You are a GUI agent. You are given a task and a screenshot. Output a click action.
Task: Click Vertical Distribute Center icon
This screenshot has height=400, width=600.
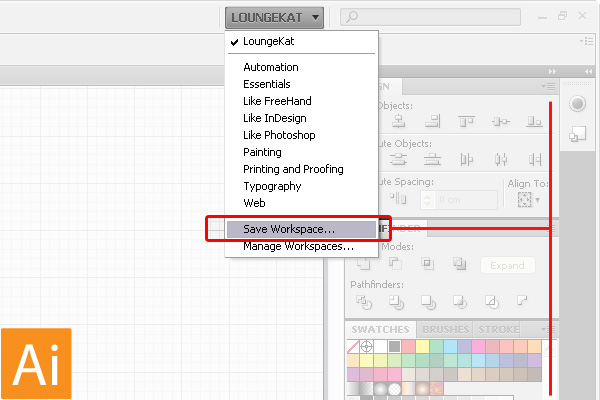(x=398, y=159)
